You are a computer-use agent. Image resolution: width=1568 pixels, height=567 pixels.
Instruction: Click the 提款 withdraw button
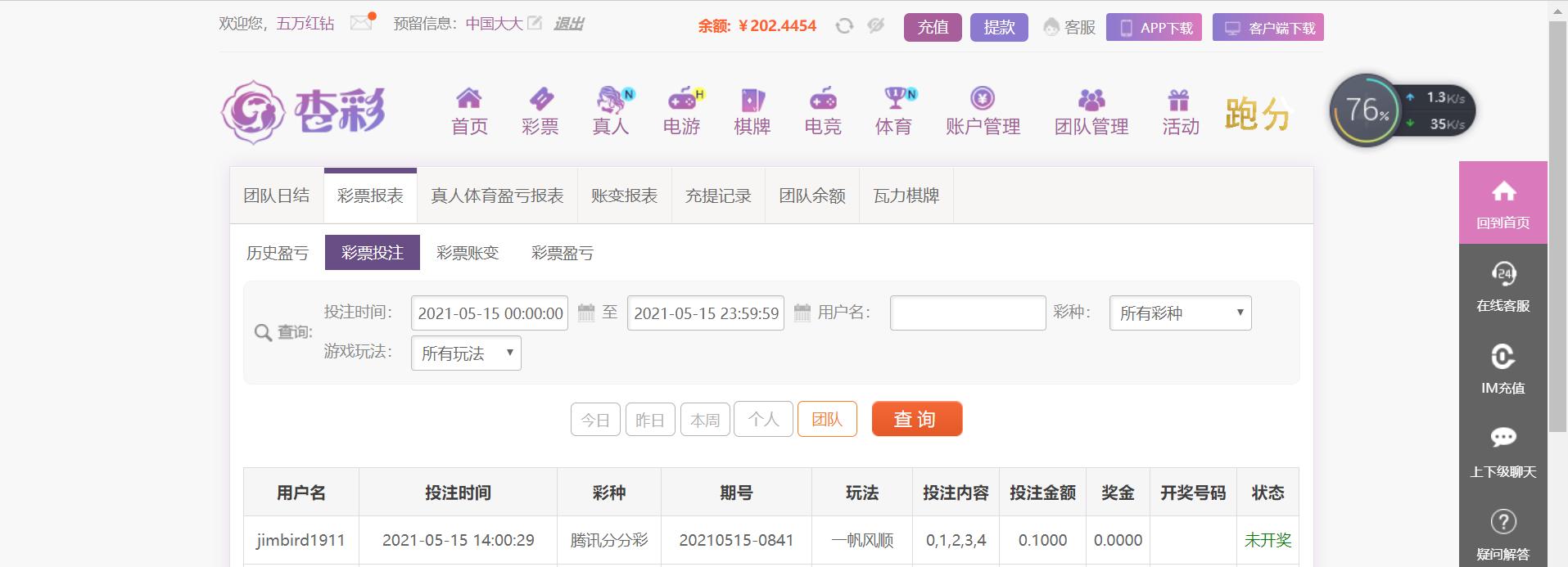(x=999, y=27)
